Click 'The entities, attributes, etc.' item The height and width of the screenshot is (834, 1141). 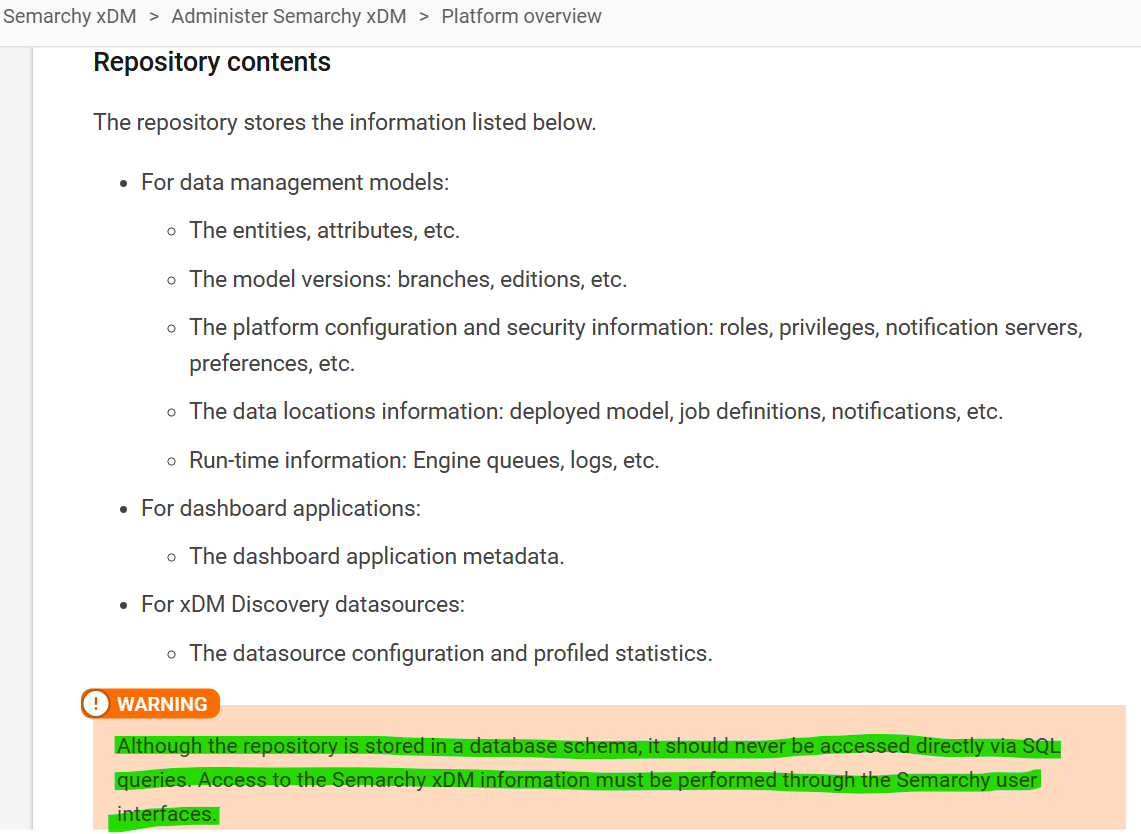click(x=325, y=231)
